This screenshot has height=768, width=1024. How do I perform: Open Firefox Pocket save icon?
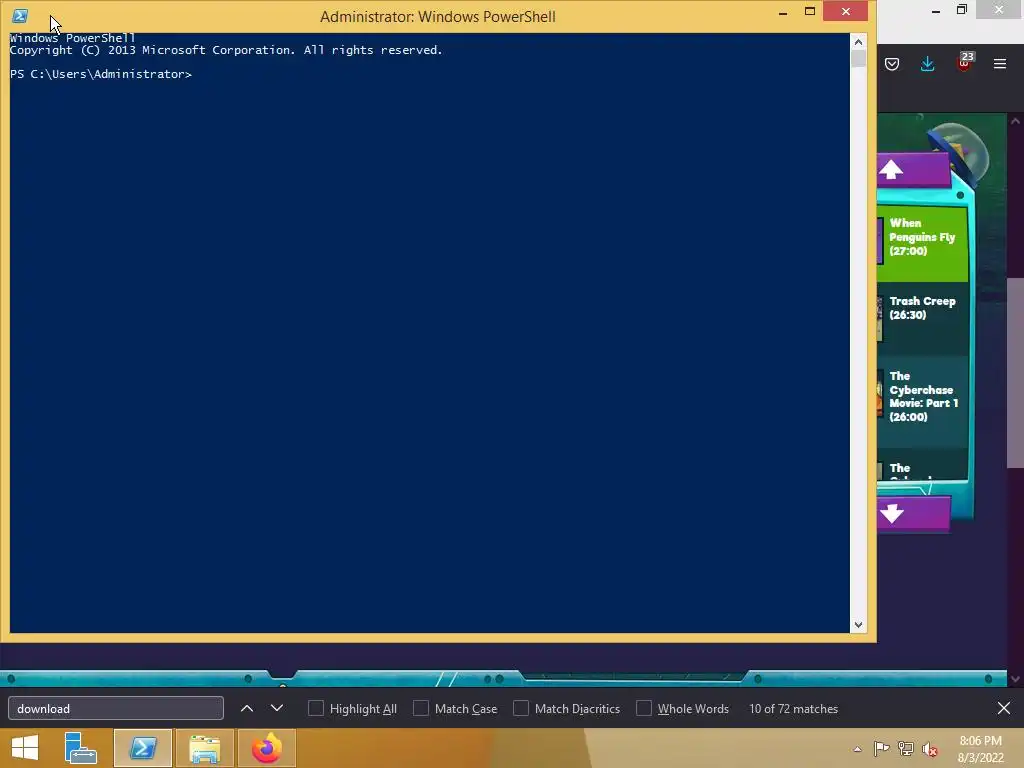(x=891, y=64)
